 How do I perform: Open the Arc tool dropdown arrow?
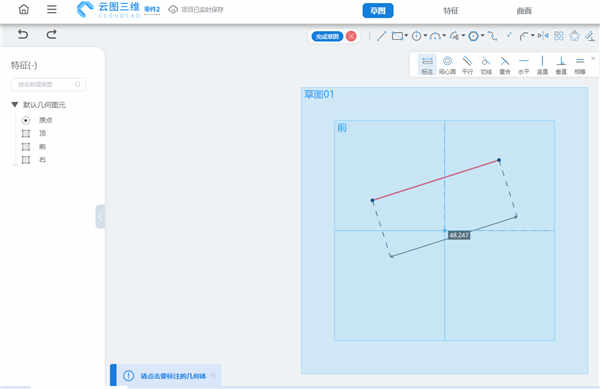click(444, 36)
